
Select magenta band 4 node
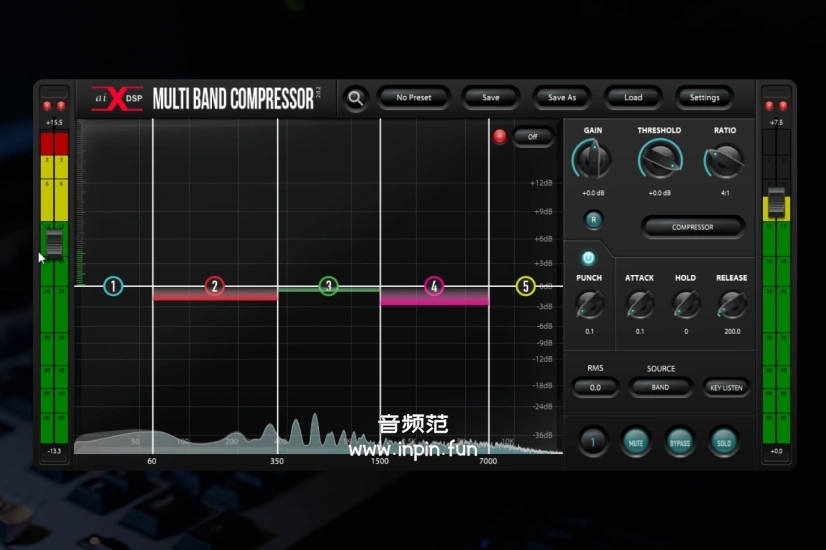tap(434, 286)
